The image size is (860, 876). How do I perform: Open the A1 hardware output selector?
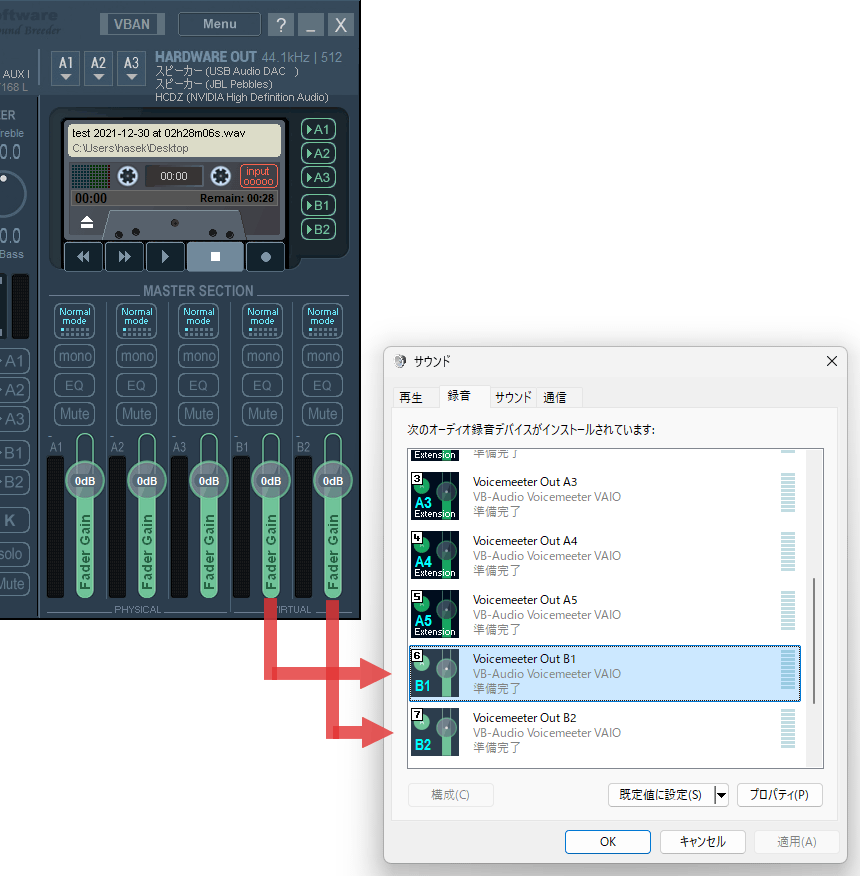pos(66,68)
